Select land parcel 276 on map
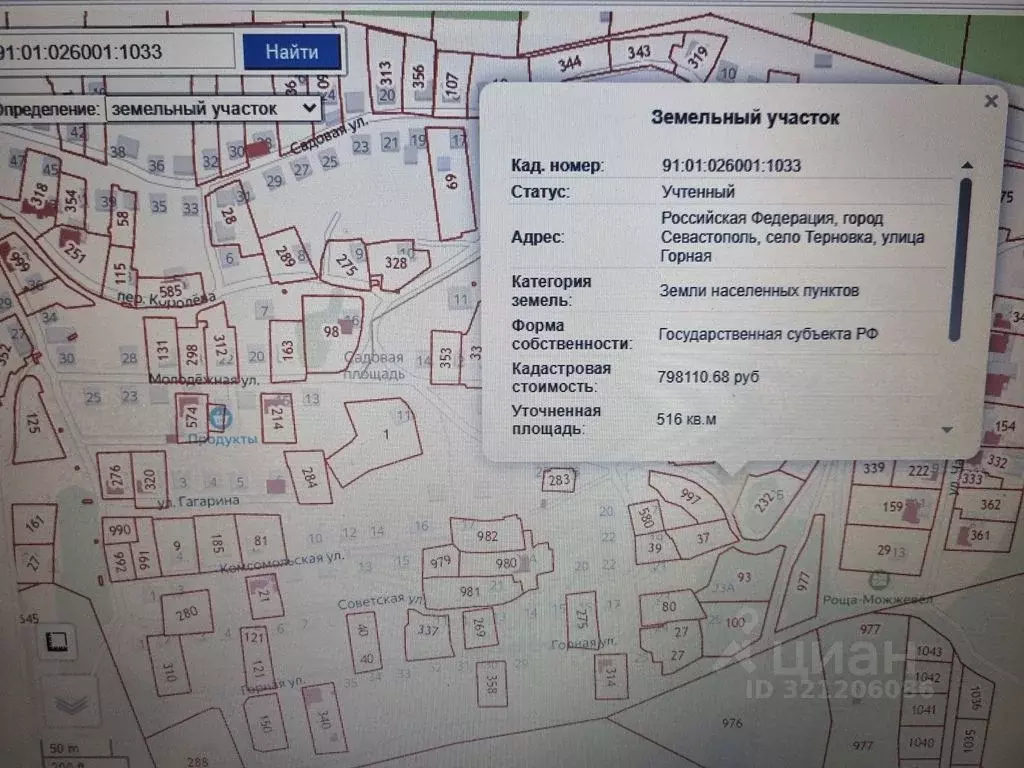Image resolution: width=1024 pixels, height=768 pixels. (114, 477)
